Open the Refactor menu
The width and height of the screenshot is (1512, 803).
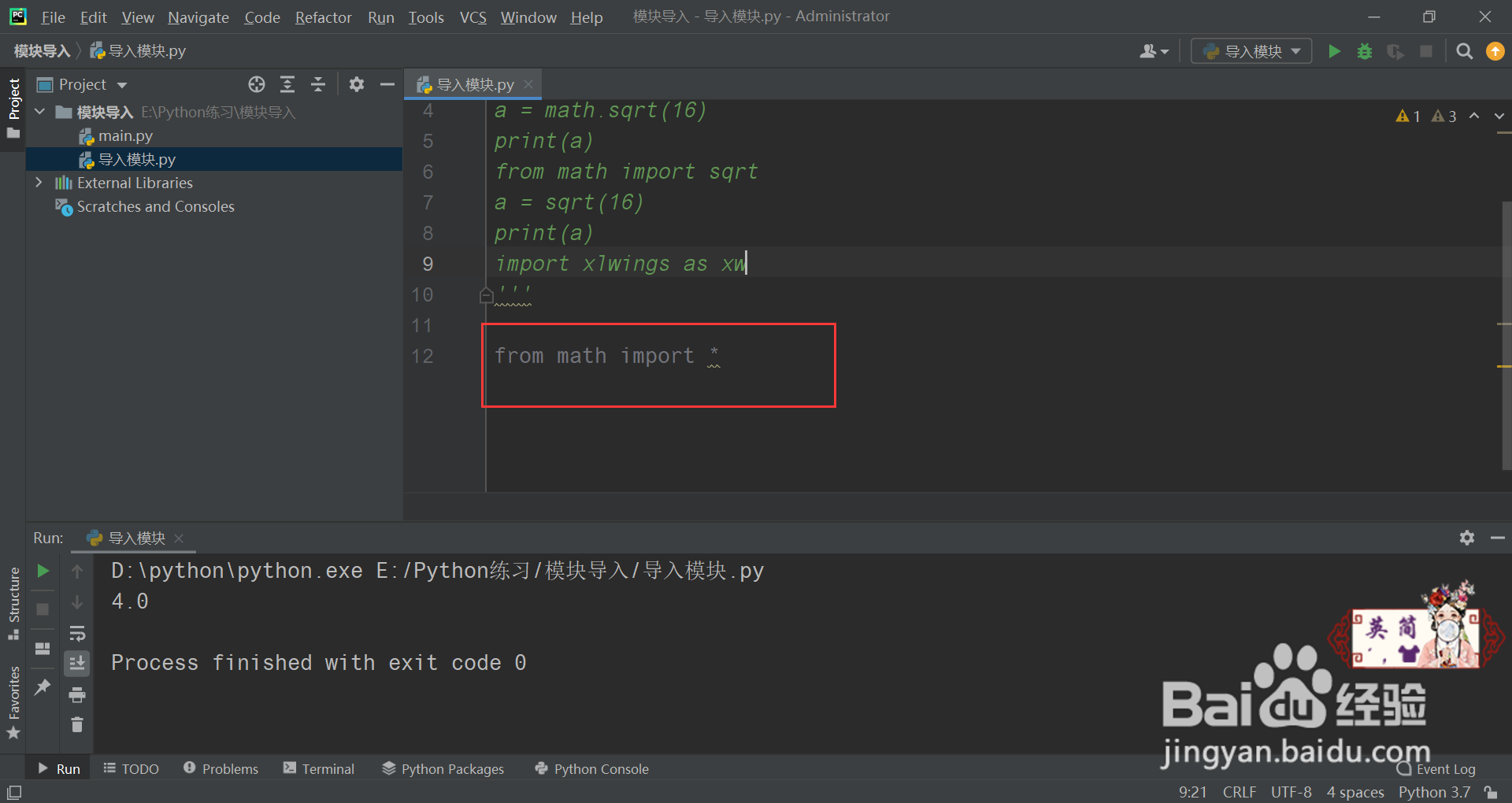tap(323, 17)
